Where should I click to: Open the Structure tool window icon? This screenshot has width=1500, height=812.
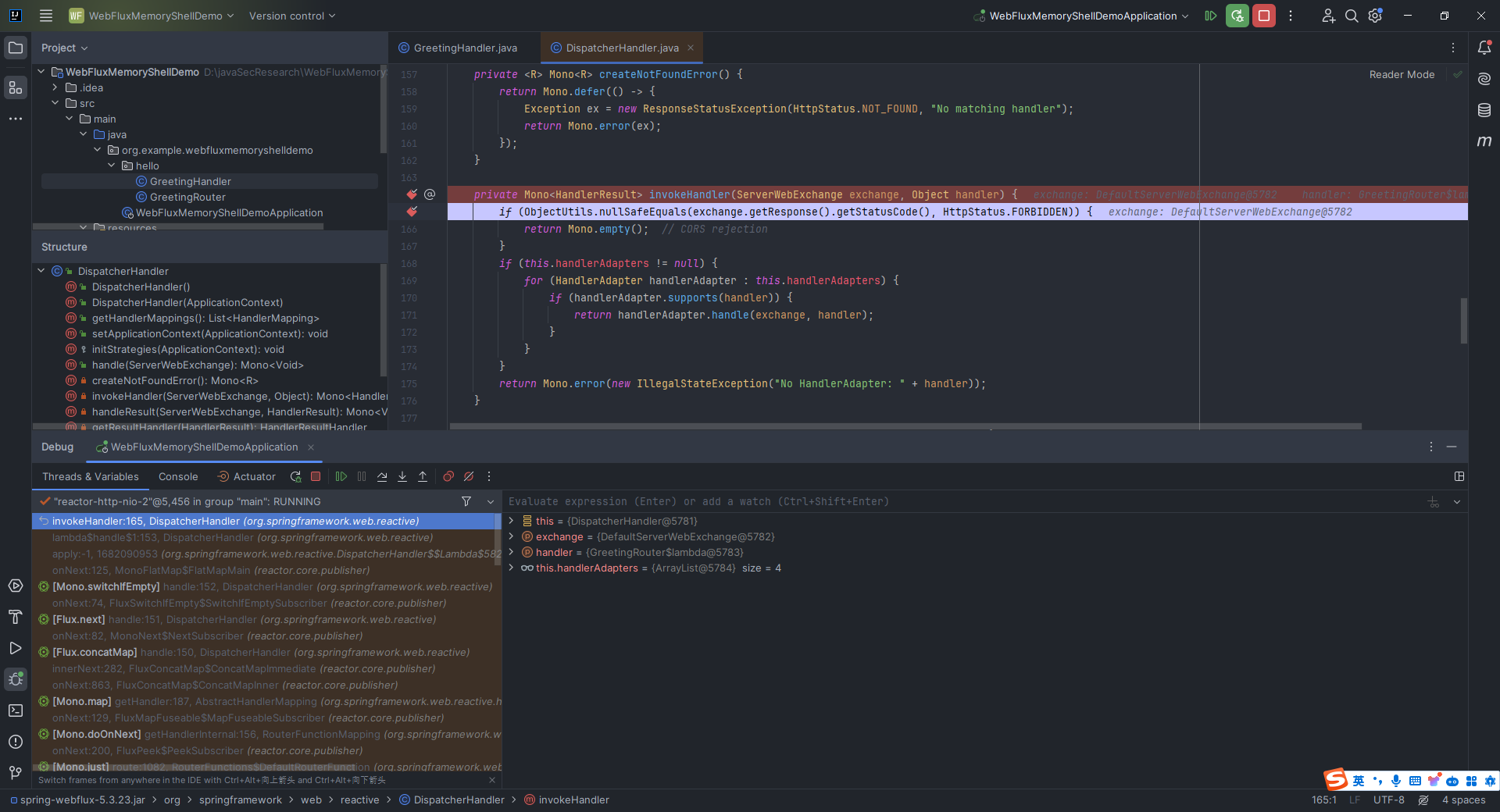[16, 87]
